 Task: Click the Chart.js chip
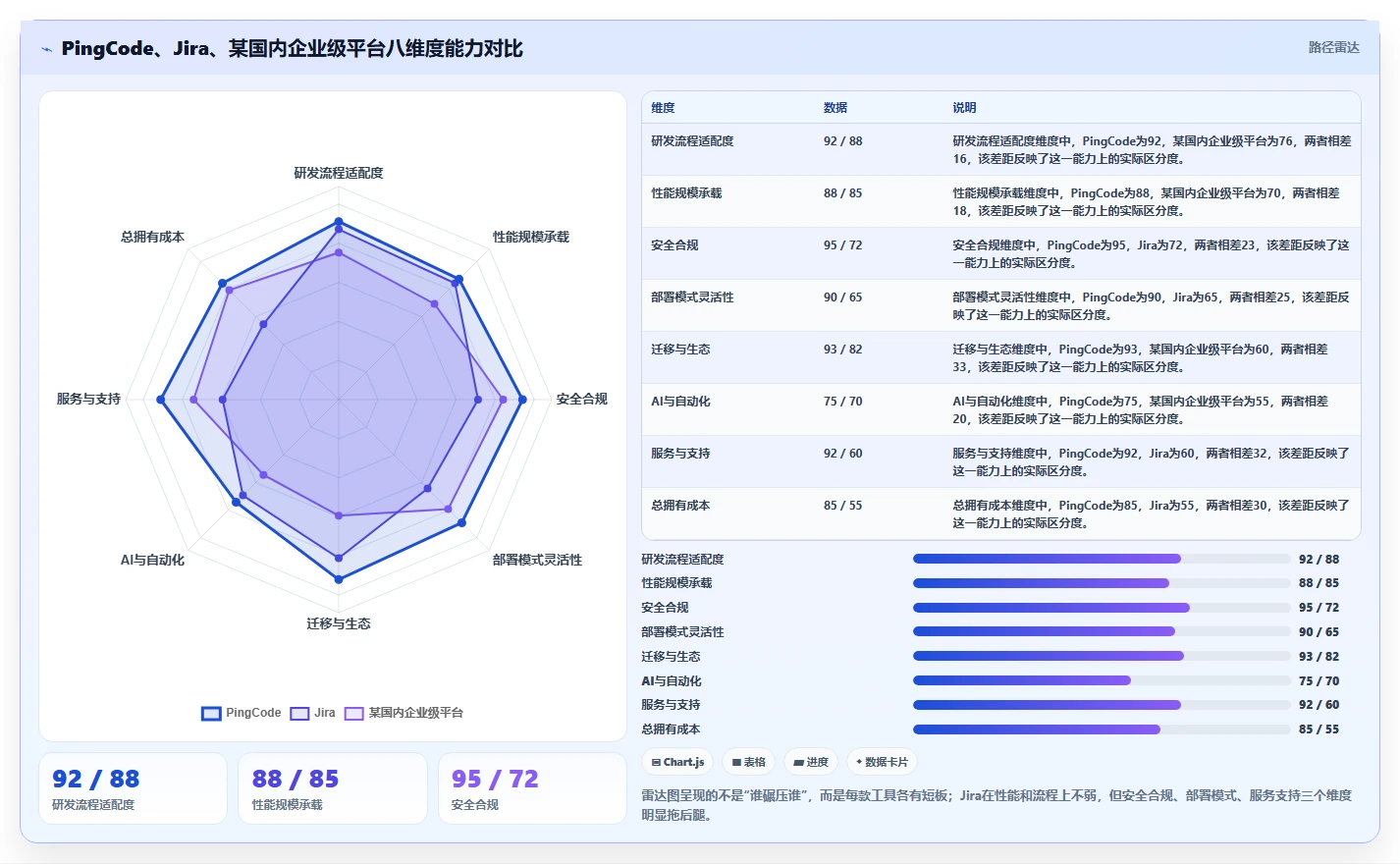point(678,762)
